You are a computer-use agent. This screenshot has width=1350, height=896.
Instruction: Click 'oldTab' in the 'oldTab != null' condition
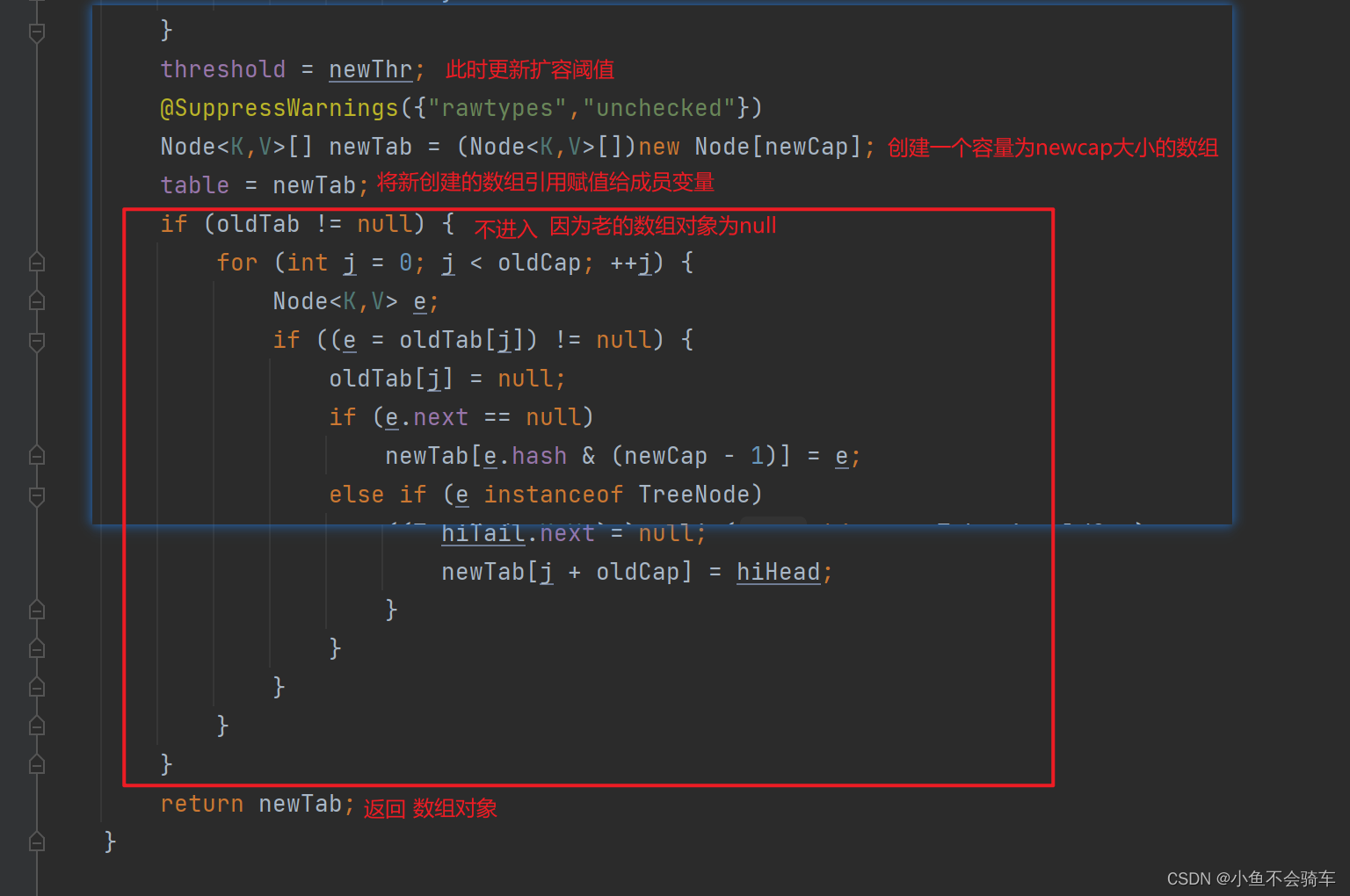258,224
